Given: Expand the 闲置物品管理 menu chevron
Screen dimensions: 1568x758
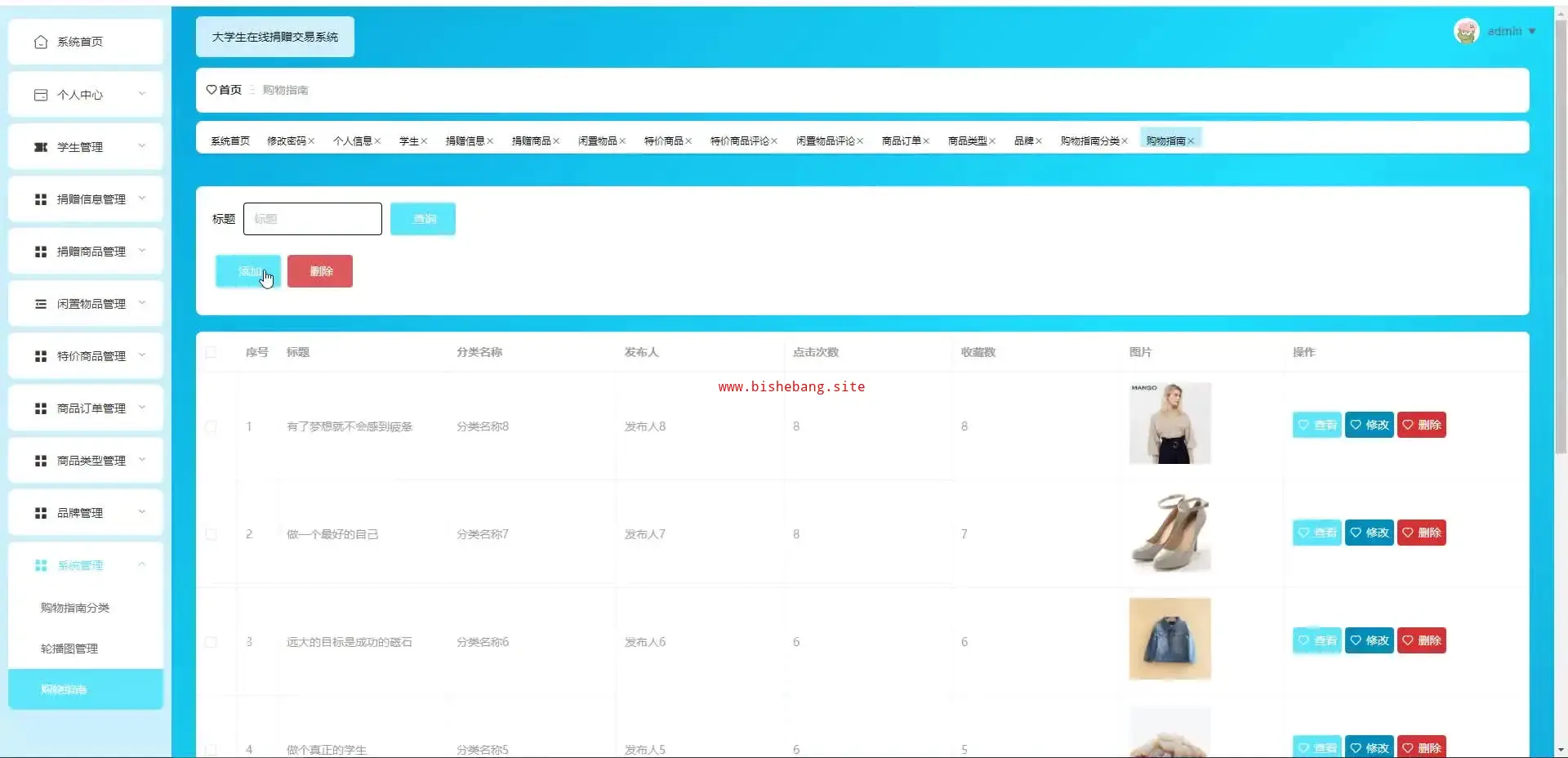Looking at the screenshot, I should click(142, 303).
